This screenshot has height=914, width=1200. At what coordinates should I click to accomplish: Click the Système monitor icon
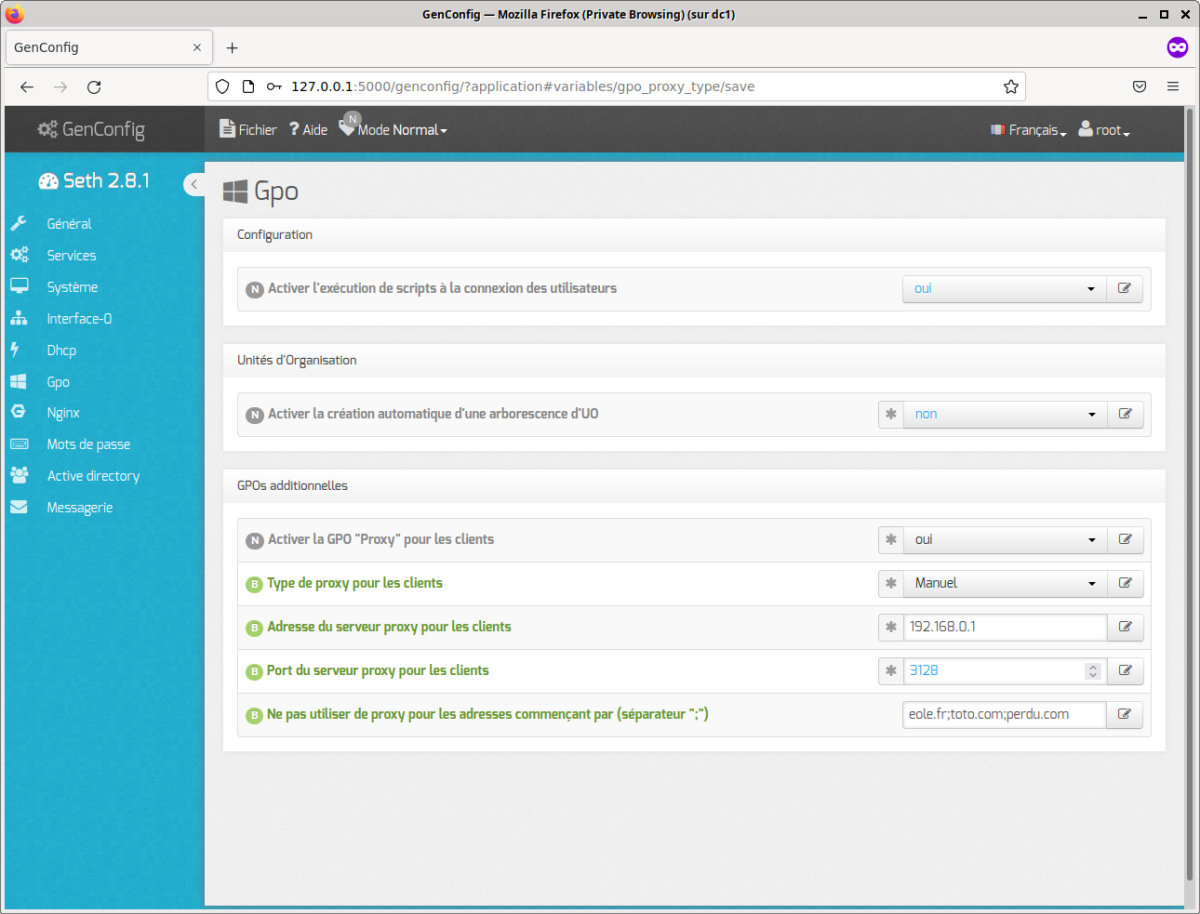tap(18, 287)
